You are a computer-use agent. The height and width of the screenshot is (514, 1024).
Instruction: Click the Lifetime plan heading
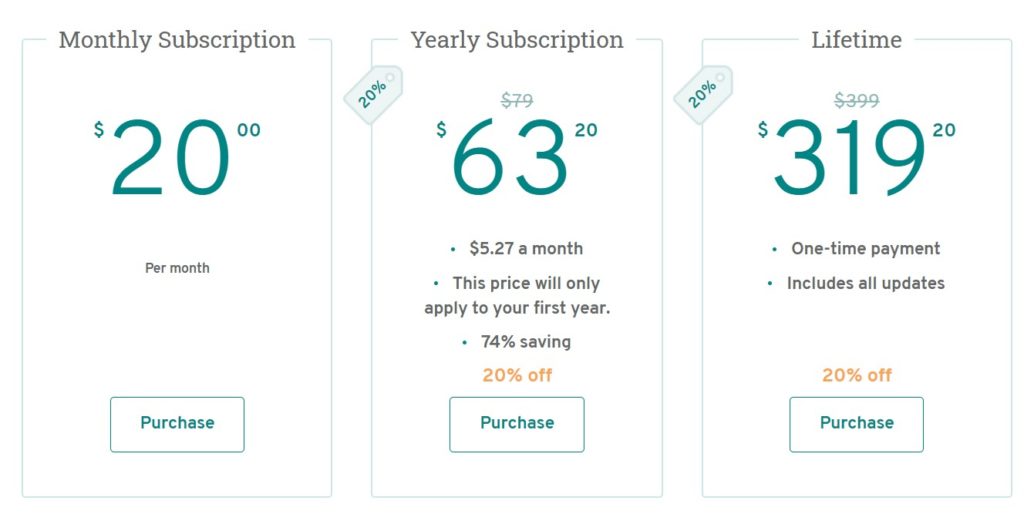(856, 40)
